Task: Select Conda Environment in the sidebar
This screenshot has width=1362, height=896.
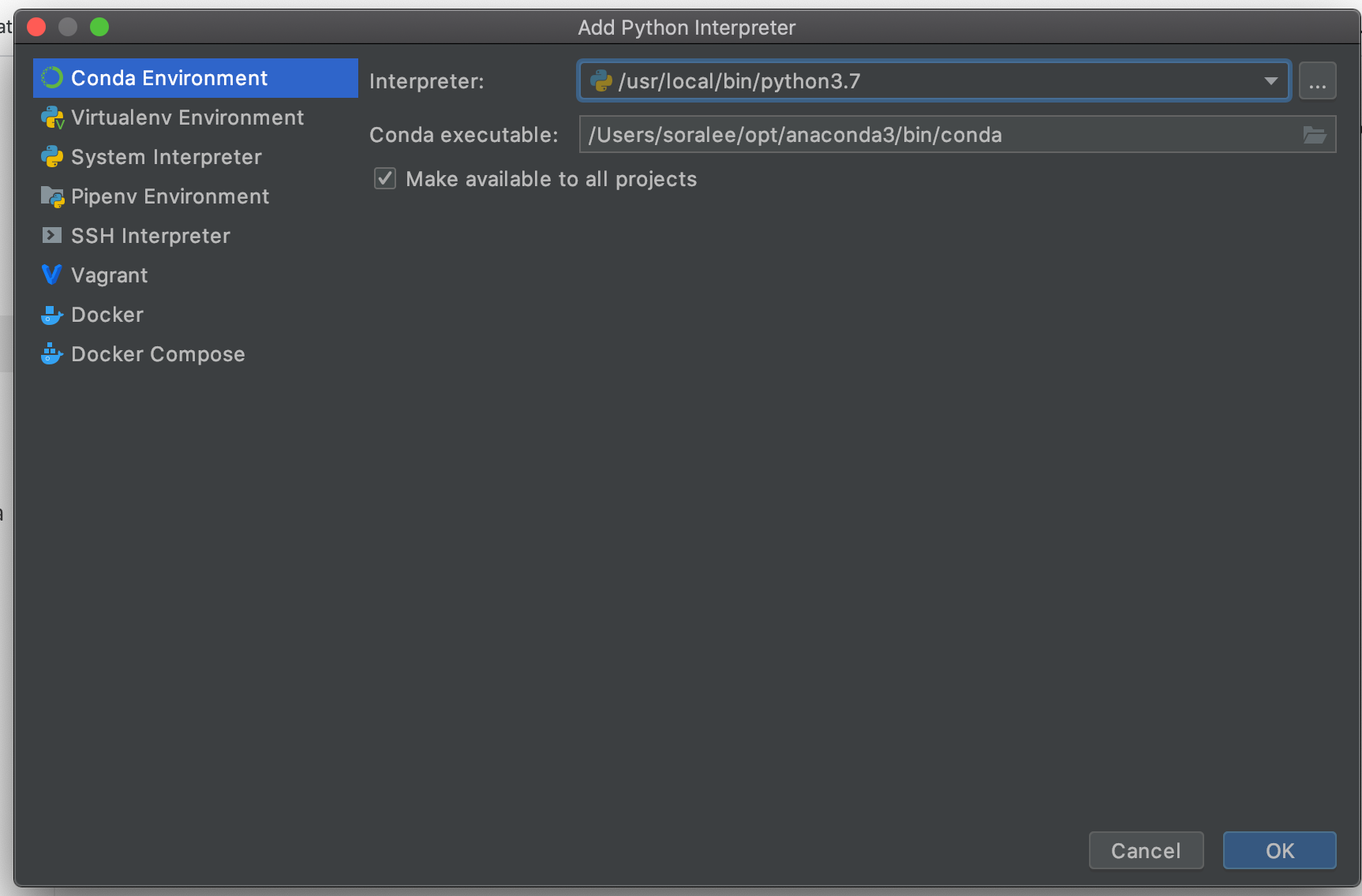Action: (x=196, y=78)
